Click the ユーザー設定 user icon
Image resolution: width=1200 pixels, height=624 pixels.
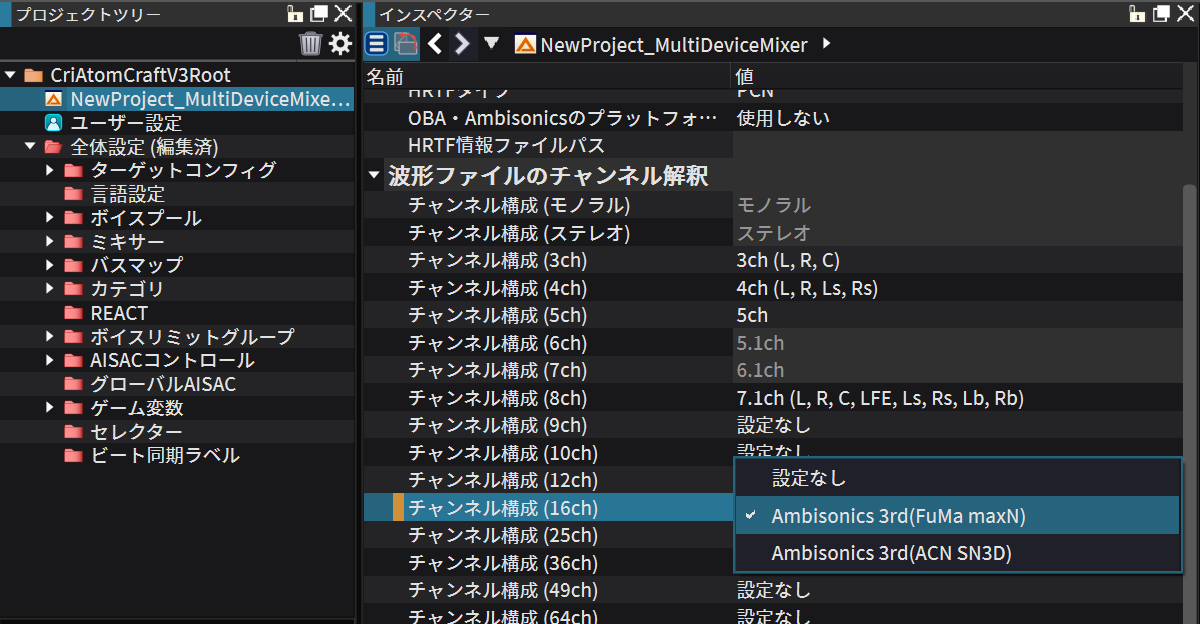pyautogui.click(x=54, y=123)
